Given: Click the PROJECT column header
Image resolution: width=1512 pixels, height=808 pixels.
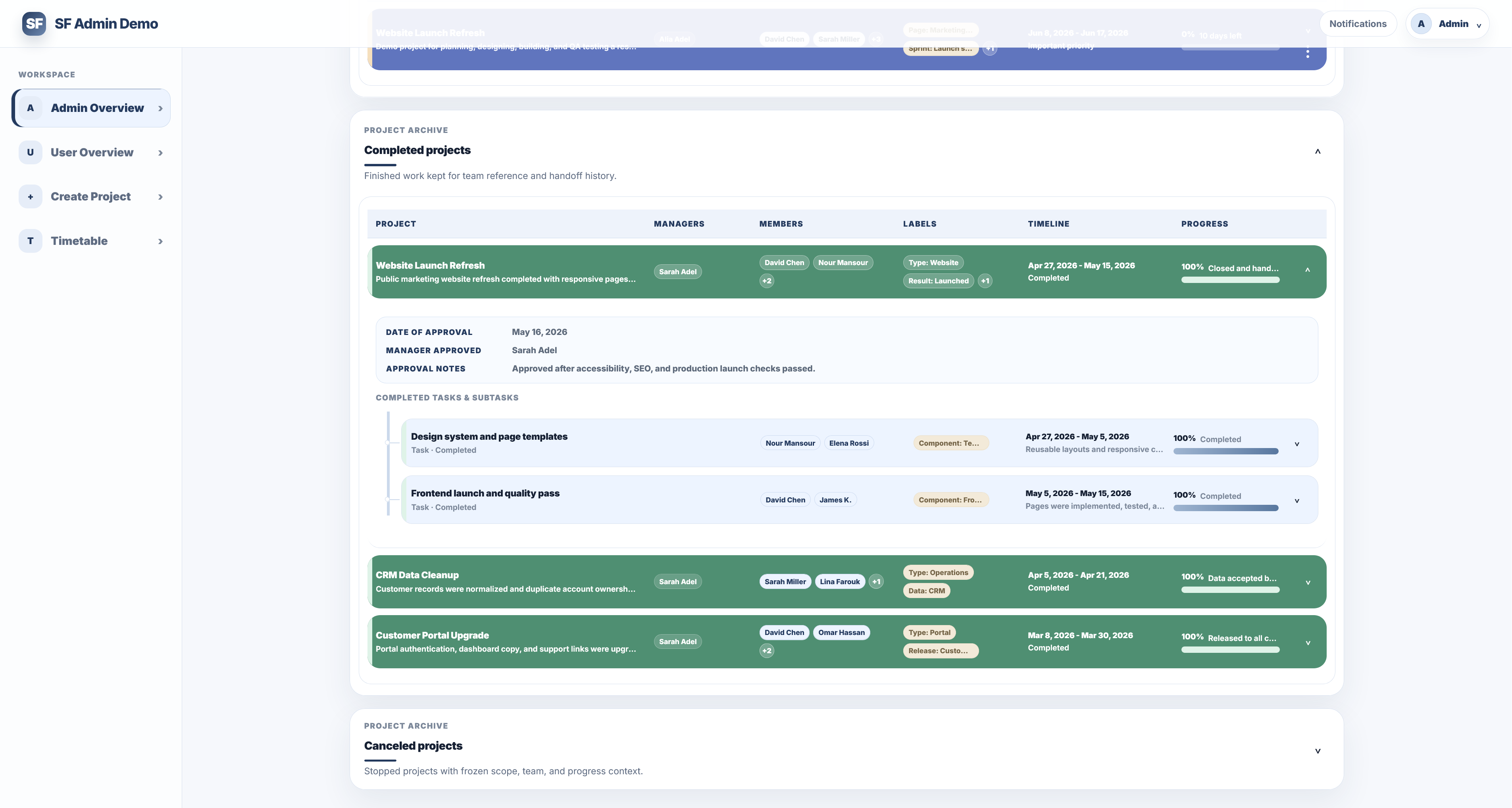Looking at the screenshot, I should click(x=396, y=224).
